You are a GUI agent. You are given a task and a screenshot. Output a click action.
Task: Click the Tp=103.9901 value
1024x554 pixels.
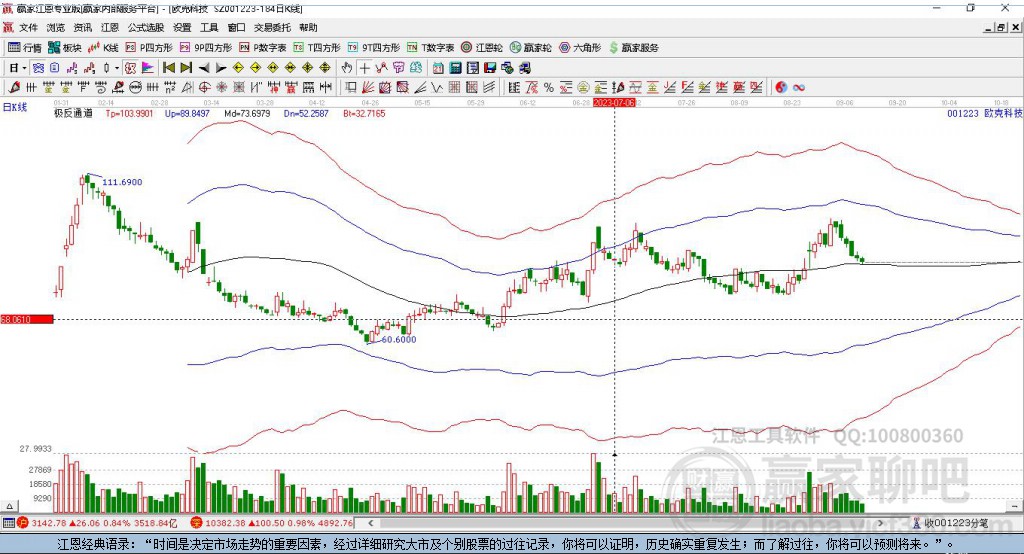(129, 113)
